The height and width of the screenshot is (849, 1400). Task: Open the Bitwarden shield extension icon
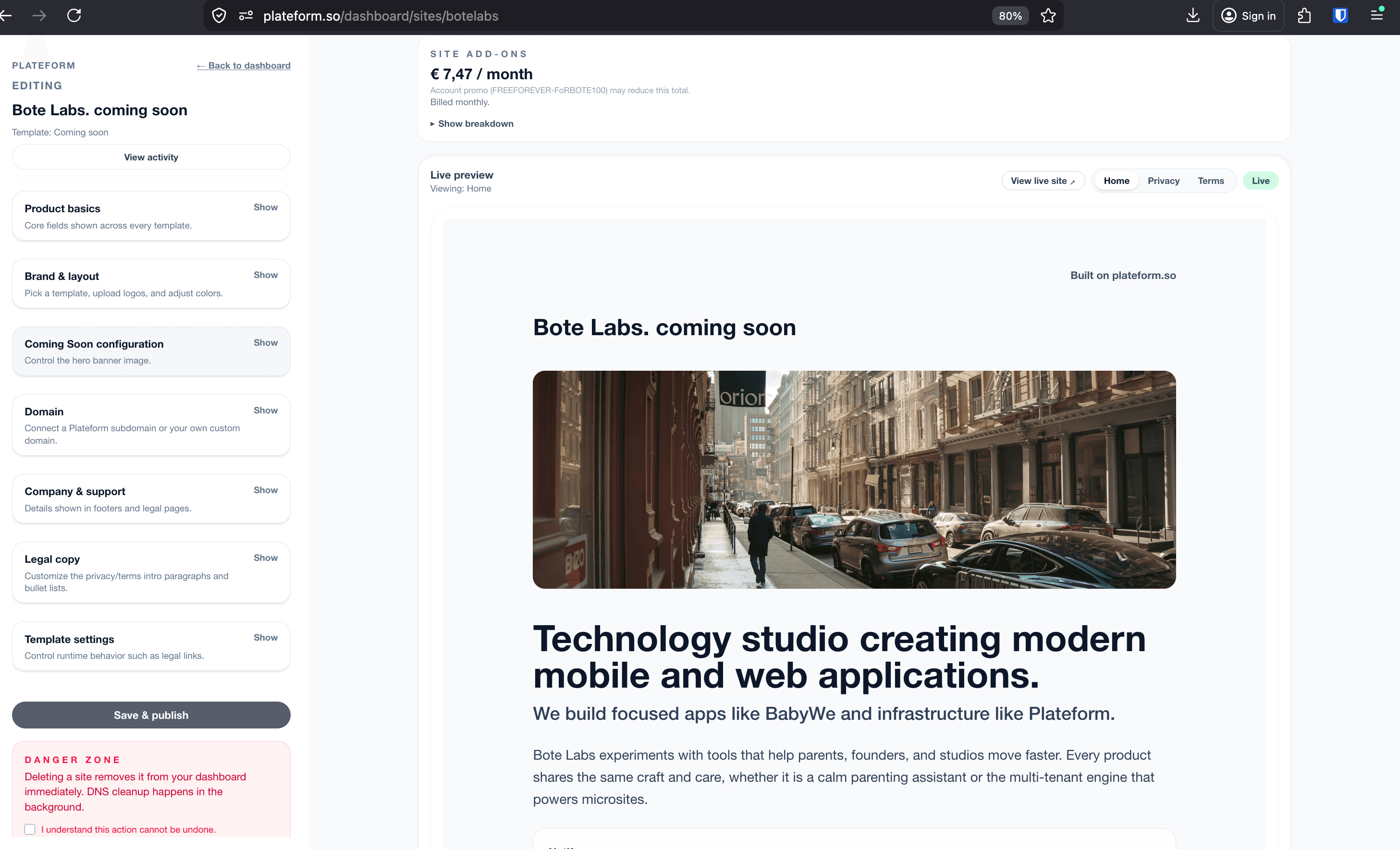pos(1340,16)
